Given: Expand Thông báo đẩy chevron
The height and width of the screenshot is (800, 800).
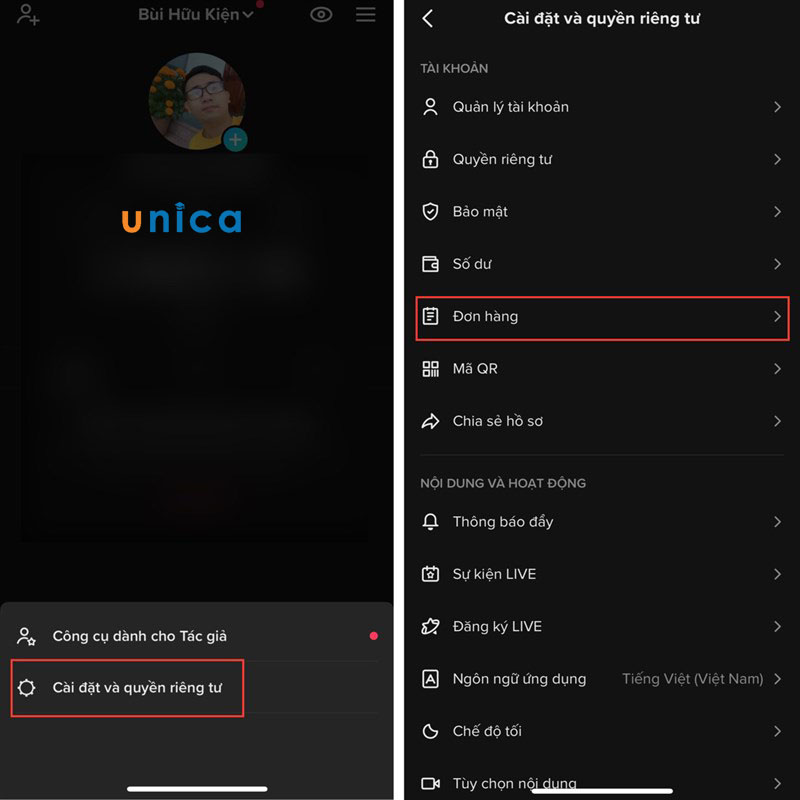Looking at the screenshot, I should pyautogui.click(x=777, y=521).
